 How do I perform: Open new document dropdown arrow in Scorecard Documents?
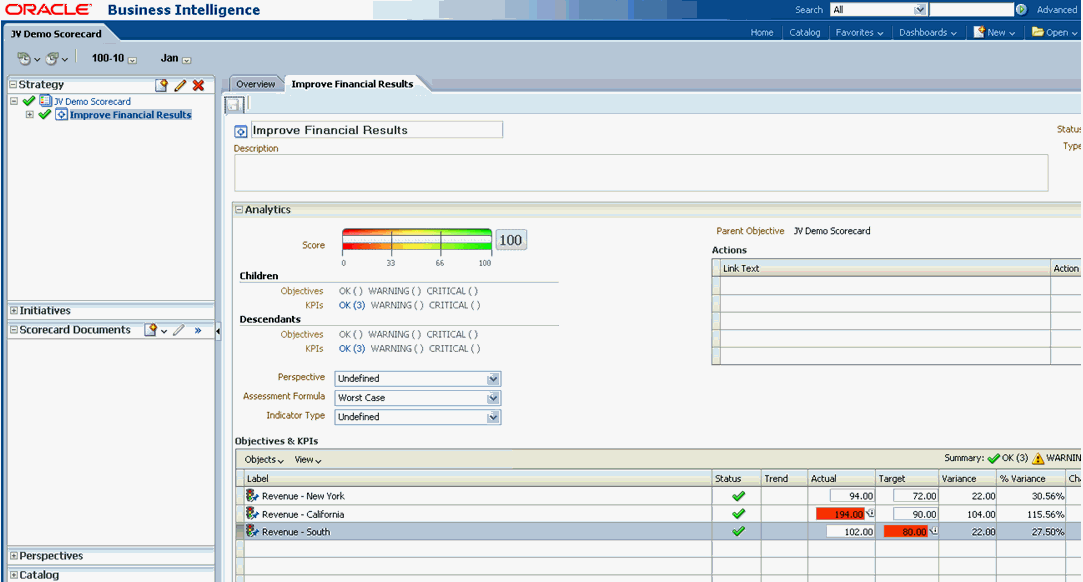click(x=164, y=331)
